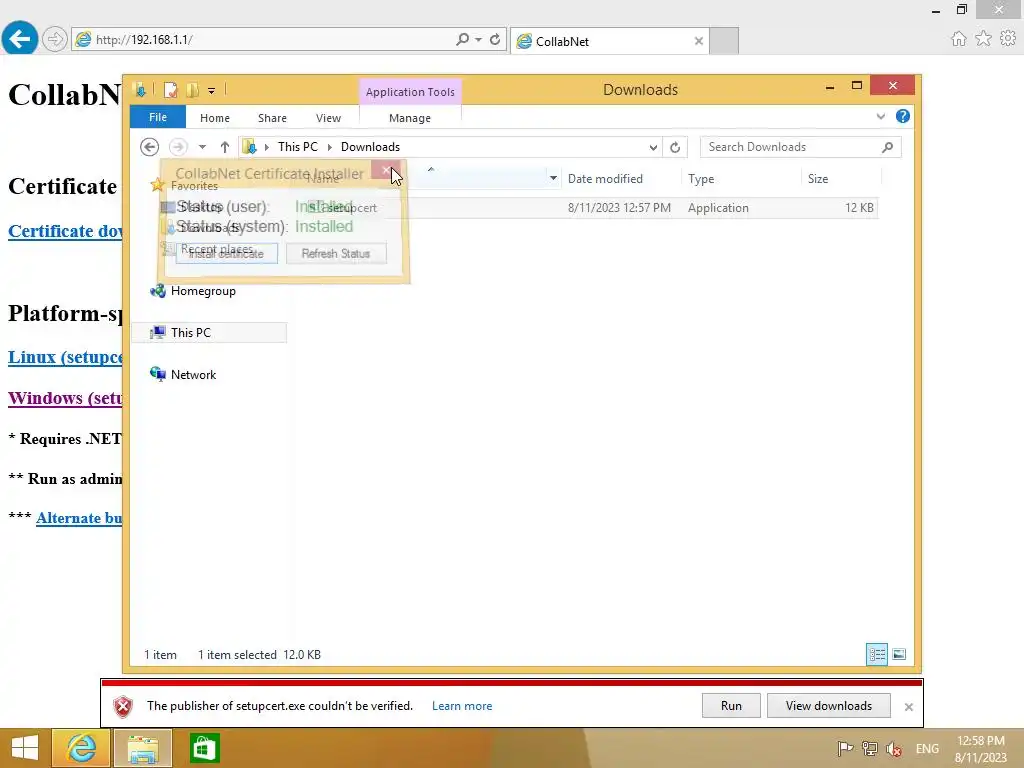
Task: Go back in the Downloads Explorer window
Action: pos(150,147)
